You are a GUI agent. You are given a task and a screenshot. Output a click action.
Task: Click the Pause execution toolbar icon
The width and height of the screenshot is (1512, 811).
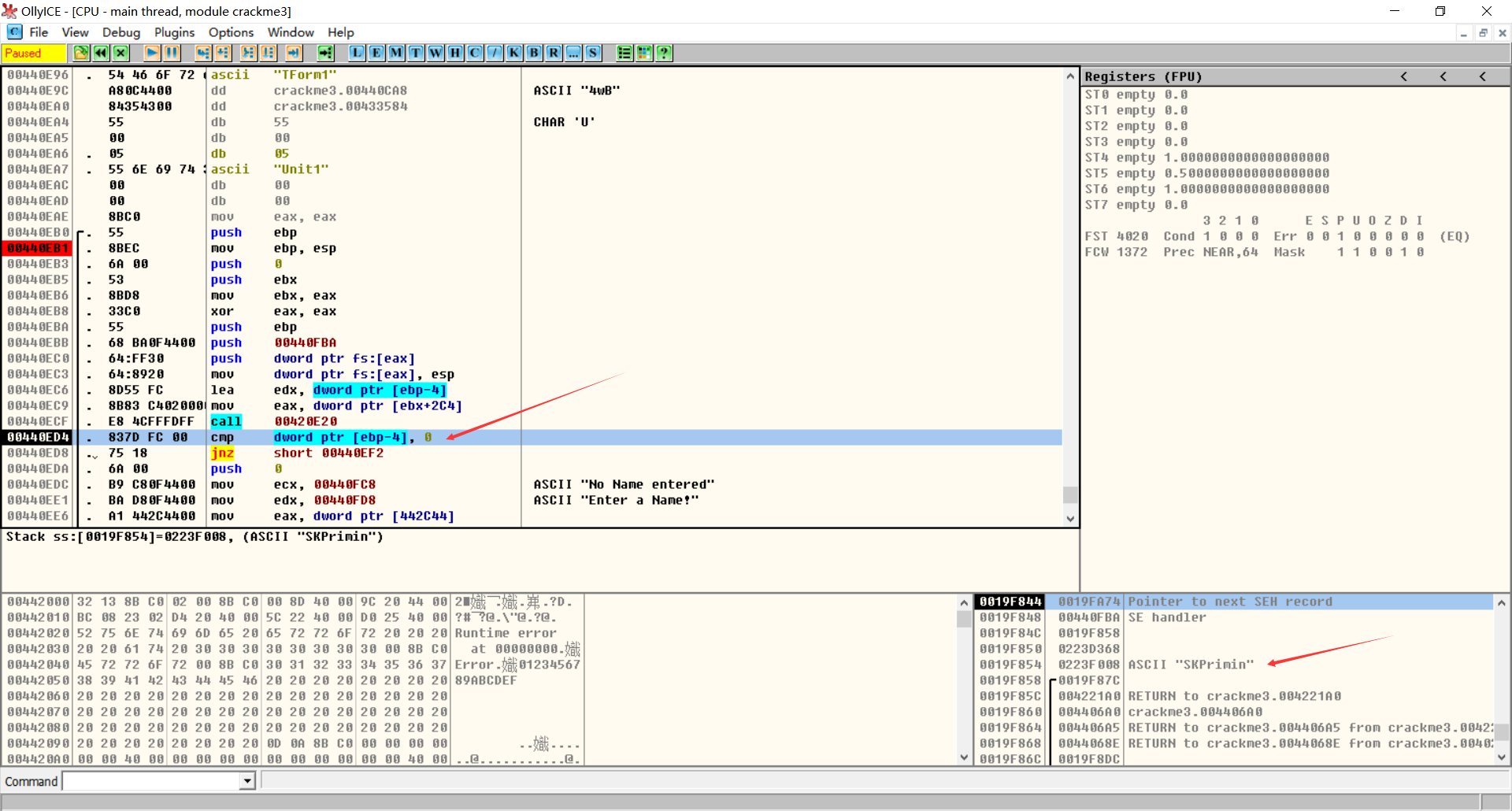click(x=172, y=53)
